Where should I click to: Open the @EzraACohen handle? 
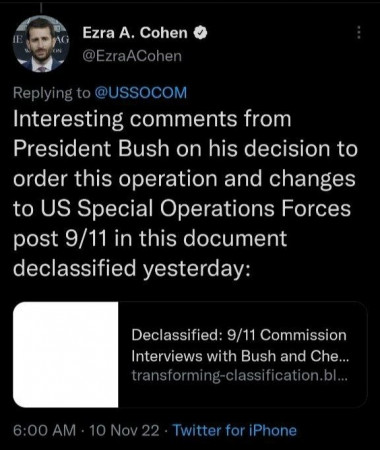pos(132,56)
